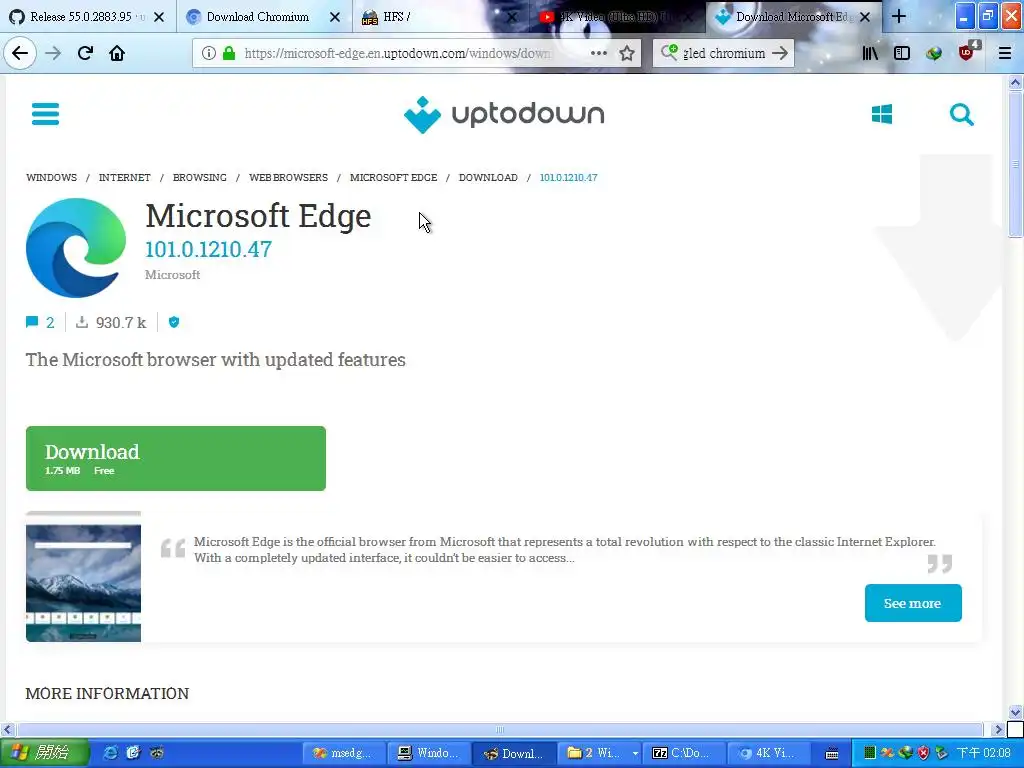Click the search box with 'gled chromium'
Screen dimensions: 1024x768
tap(724, 53)
